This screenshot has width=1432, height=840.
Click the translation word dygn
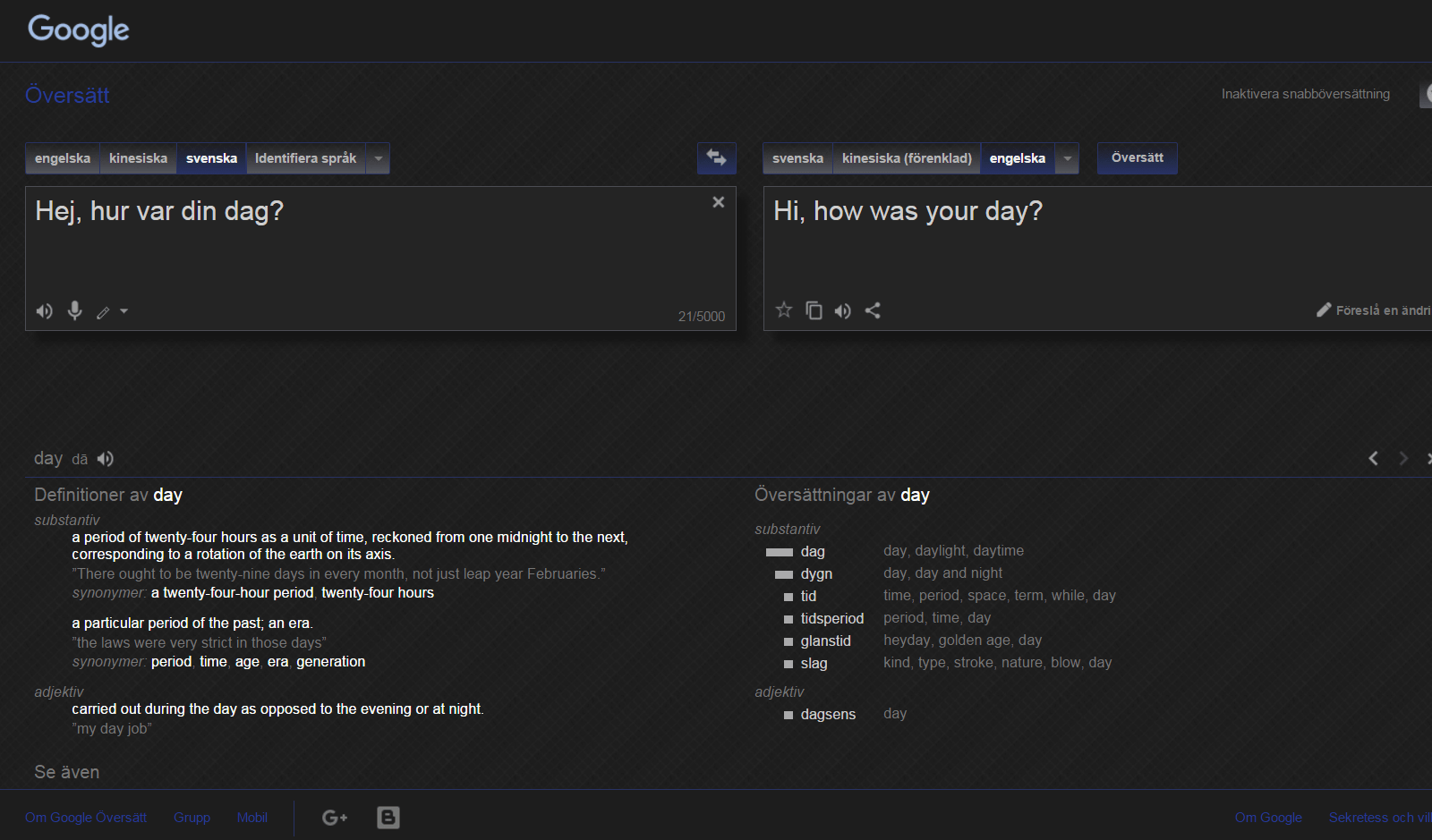(x=816, y=574)
